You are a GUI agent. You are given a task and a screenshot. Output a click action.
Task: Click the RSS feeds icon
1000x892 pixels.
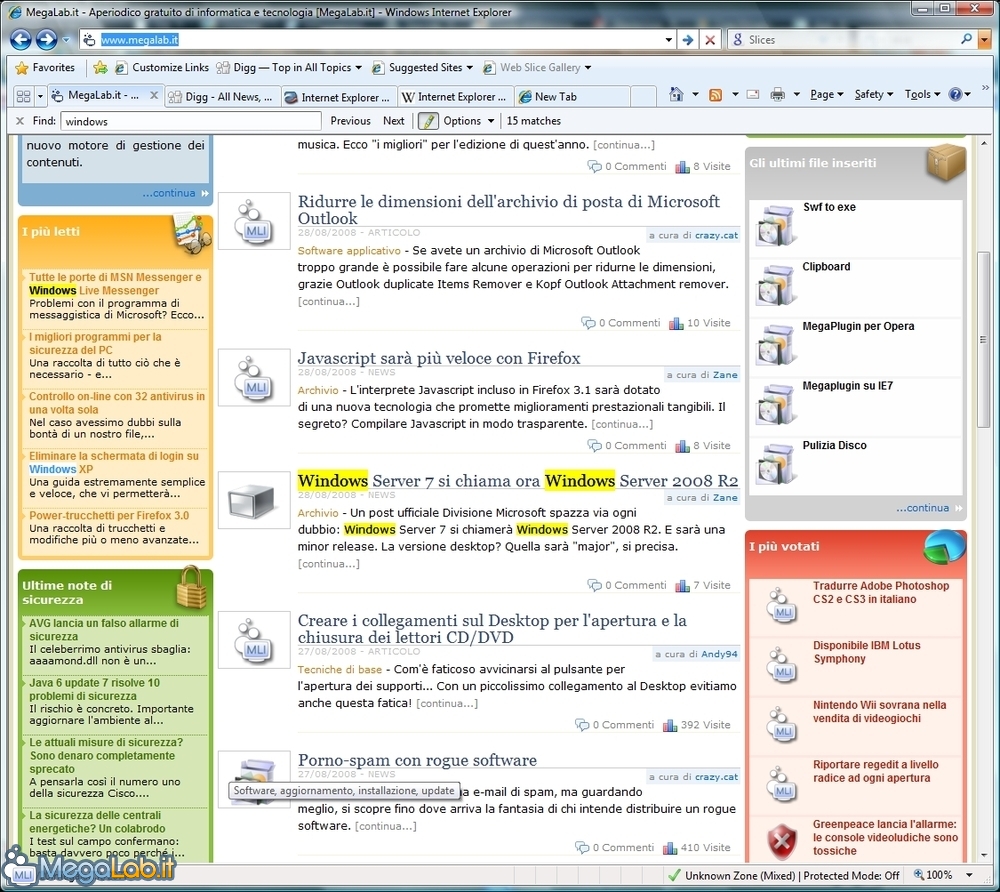[x=715, y=95]
